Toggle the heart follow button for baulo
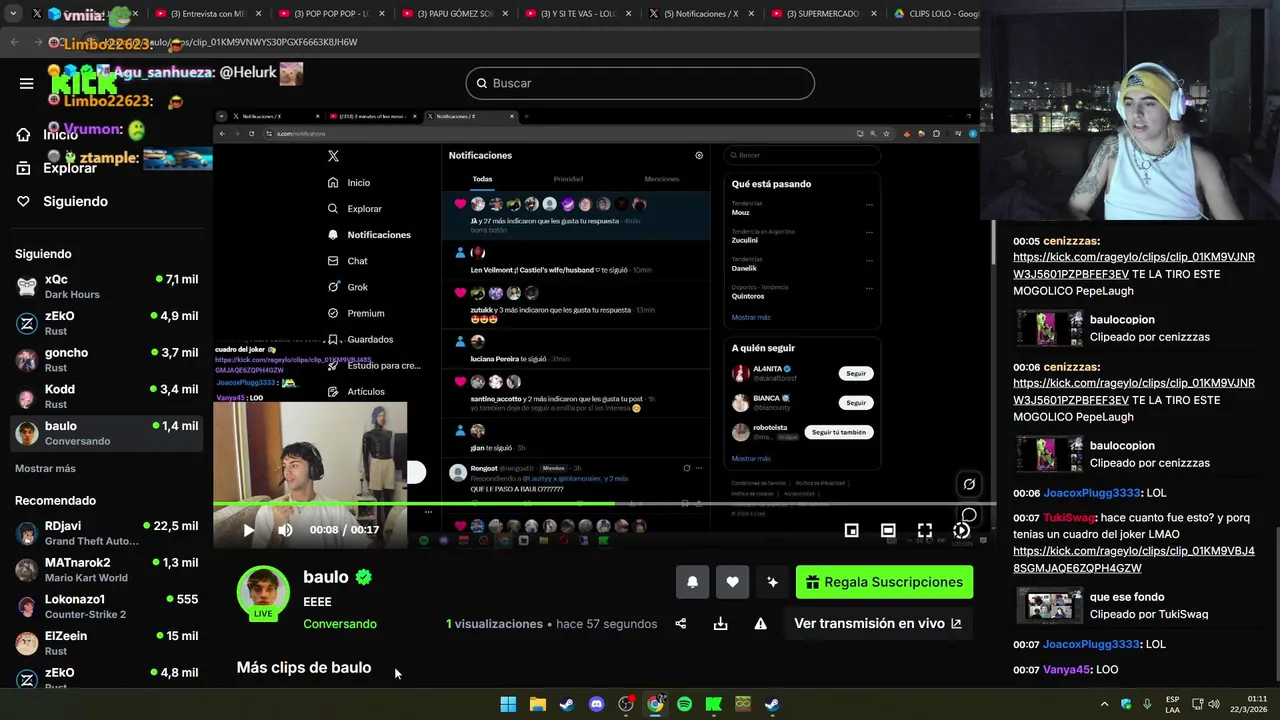Viewport: 1280px width, 720px height. coord(732,582)
